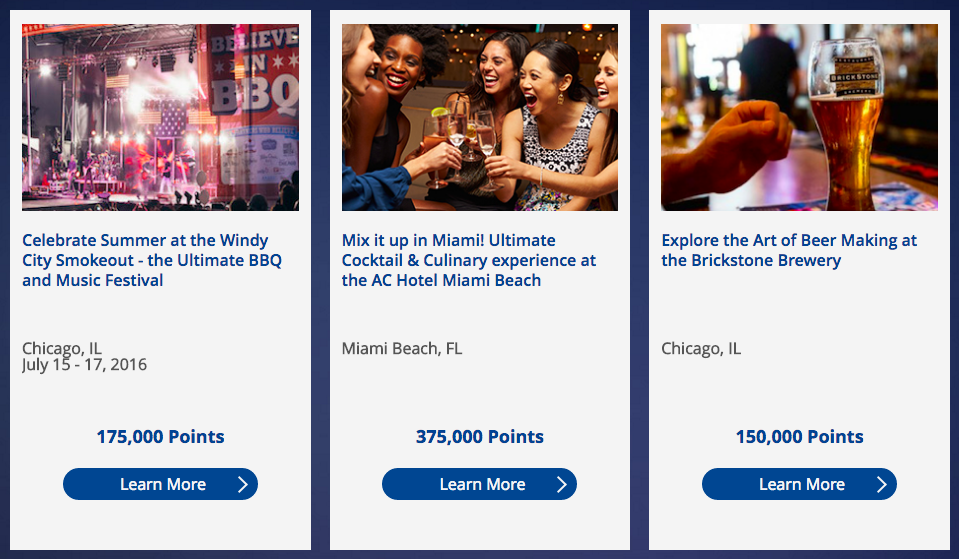Viewport: 959px width, 559px height.
Task: Click Chicago, IL location on the Brickstone card
Action: click(701, 349)
